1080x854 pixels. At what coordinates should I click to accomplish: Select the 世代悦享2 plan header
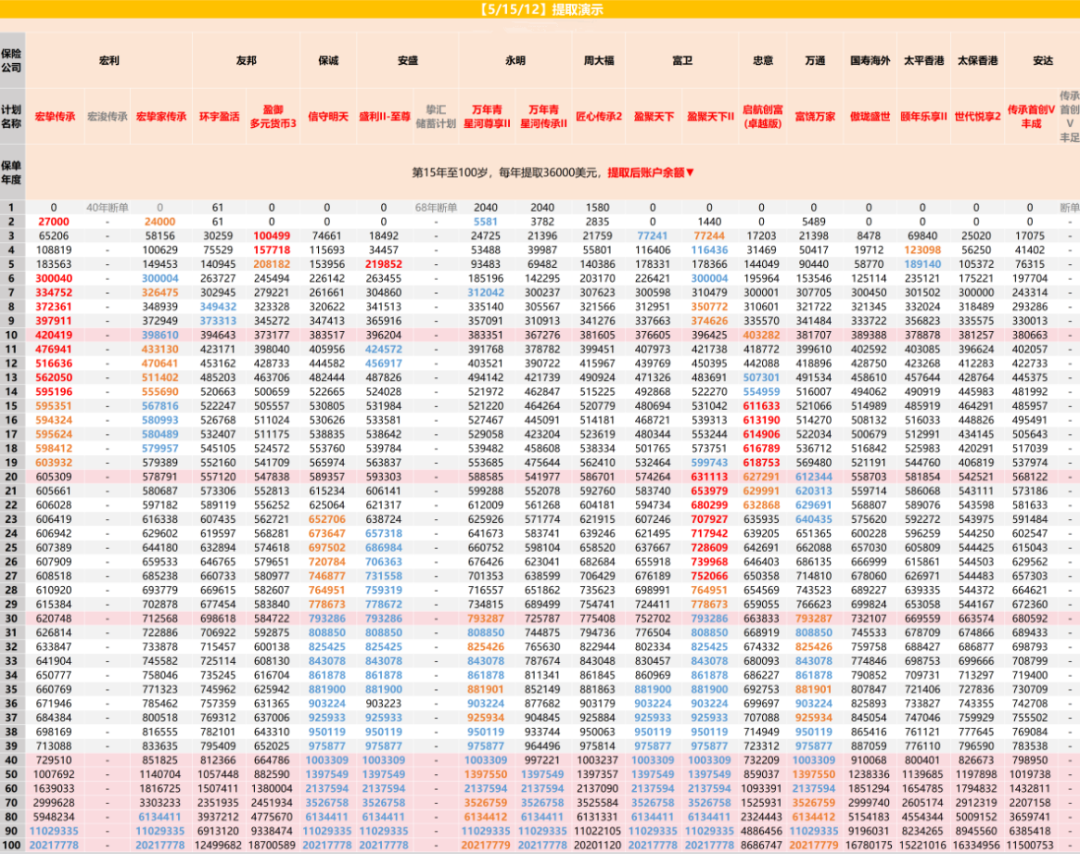pos(977,117)
